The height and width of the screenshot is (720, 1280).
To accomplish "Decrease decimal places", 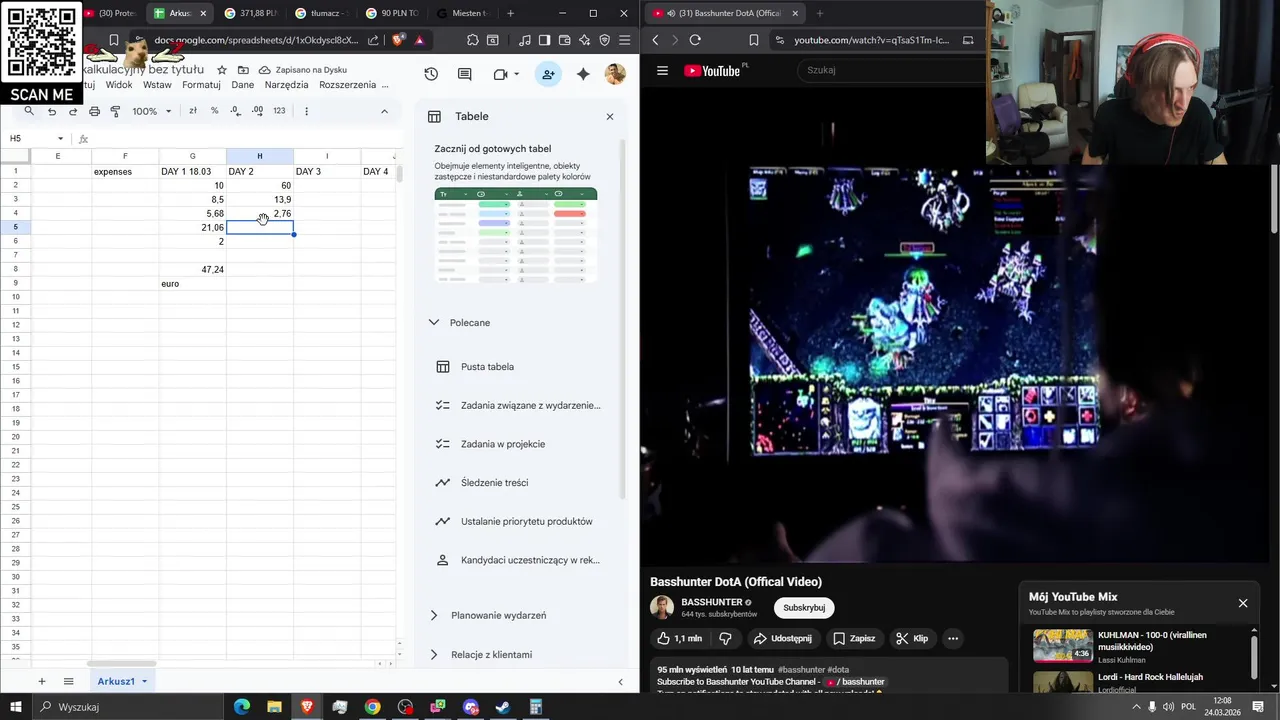I will (x=236, y=111).
